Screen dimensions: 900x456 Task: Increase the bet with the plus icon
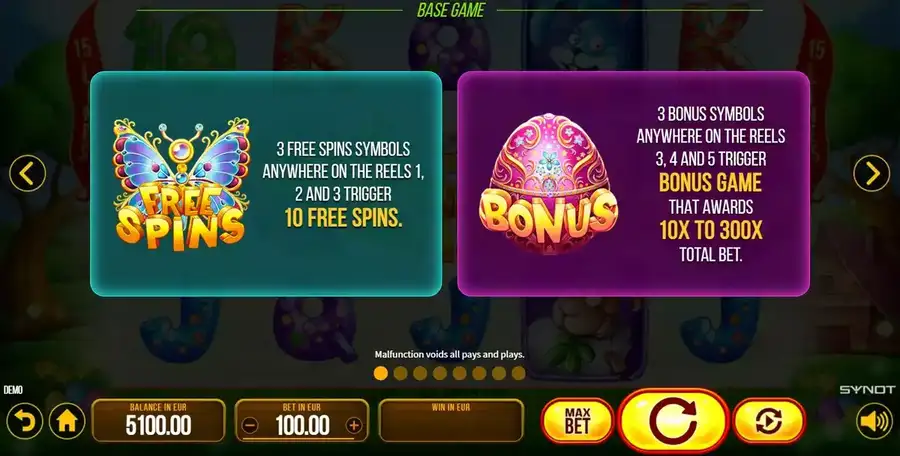354,426
